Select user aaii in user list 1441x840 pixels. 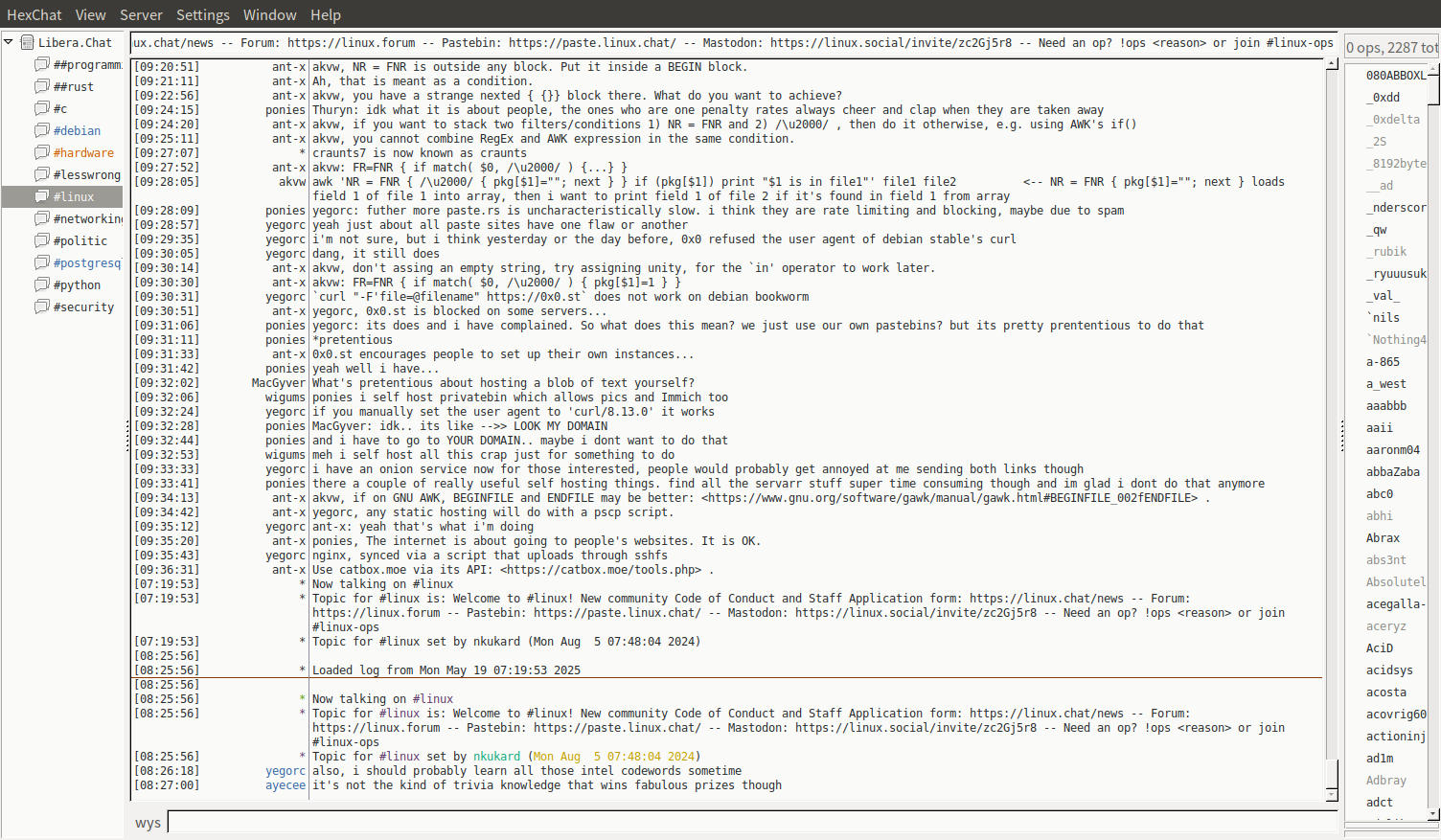[x=1380, y=428]
